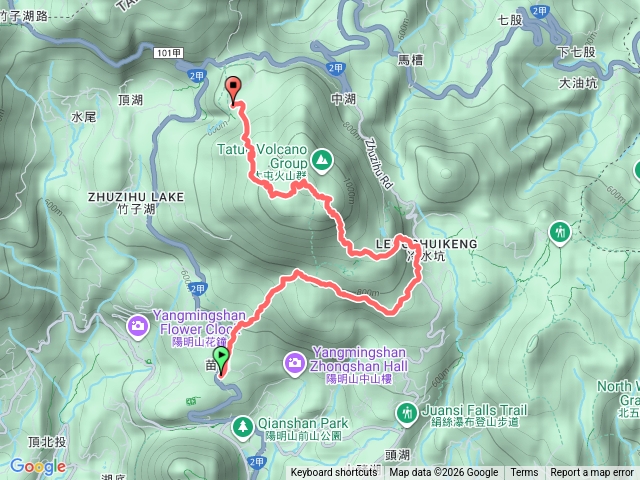Click the green route start marker
Viewport: 640px width, 480px height.
(x=221, y=360)
